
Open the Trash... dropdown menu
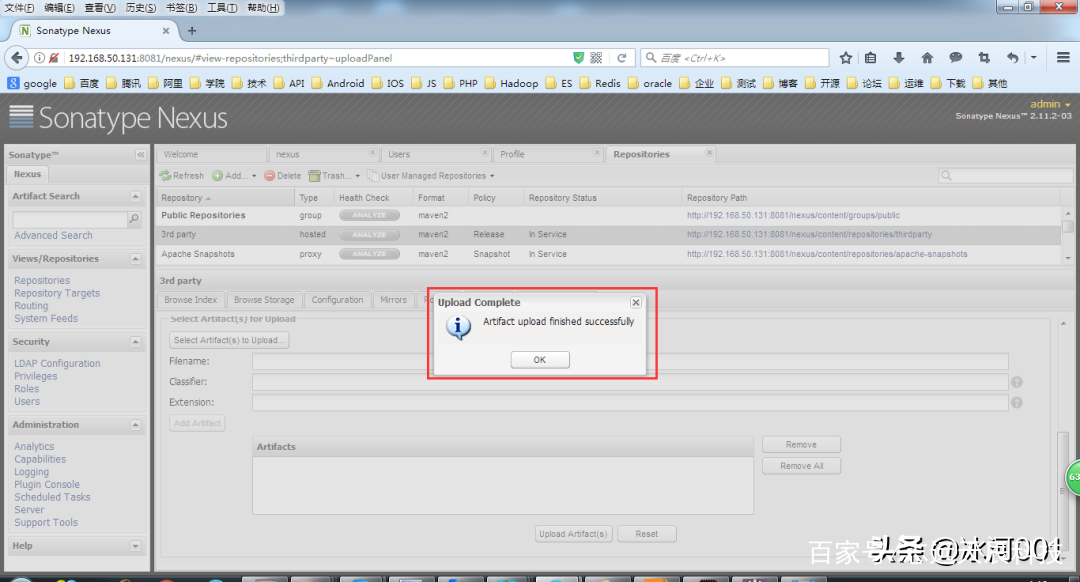[x=335, y=176]
